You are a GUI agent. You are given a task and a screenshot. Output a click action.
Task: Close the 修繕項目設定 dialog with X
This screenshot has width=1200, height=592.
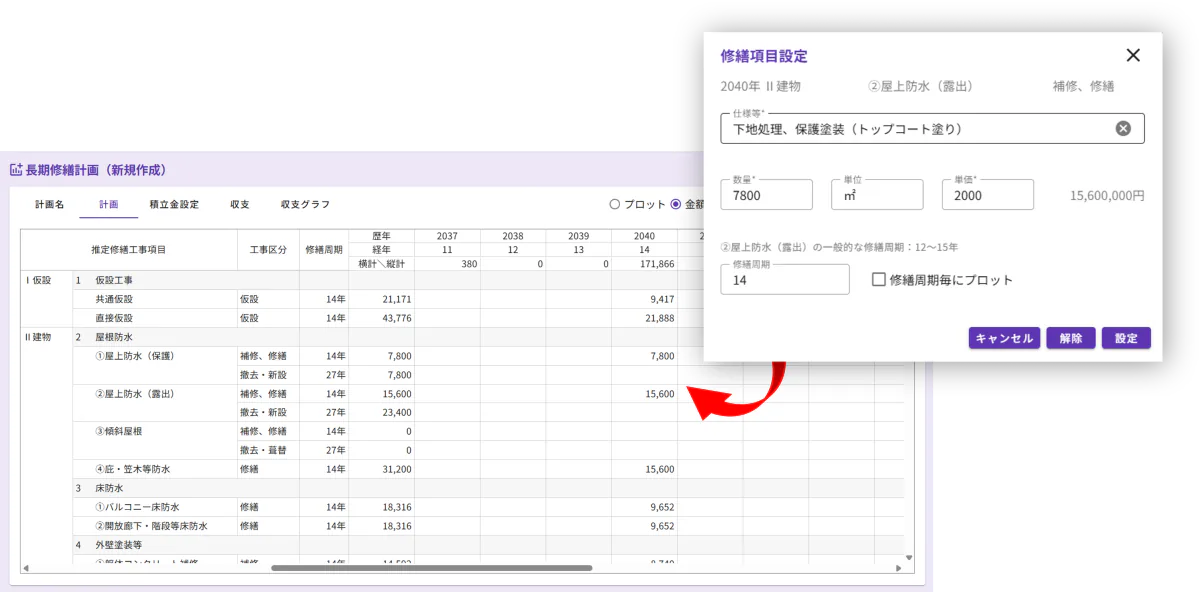(1133, 56)
